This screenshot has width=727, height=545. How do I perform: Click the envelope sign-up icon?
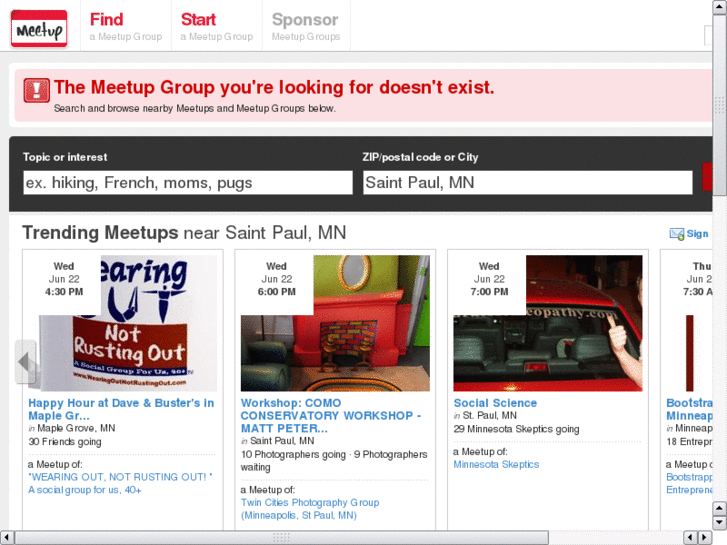[x=677, y=234]
